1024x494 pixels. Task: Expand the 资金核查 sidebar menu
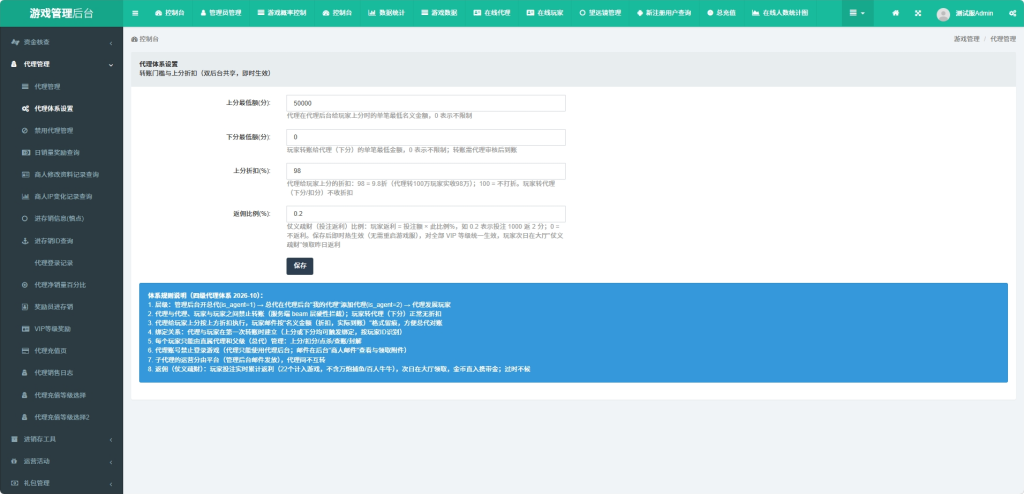[x=61, y=42]
